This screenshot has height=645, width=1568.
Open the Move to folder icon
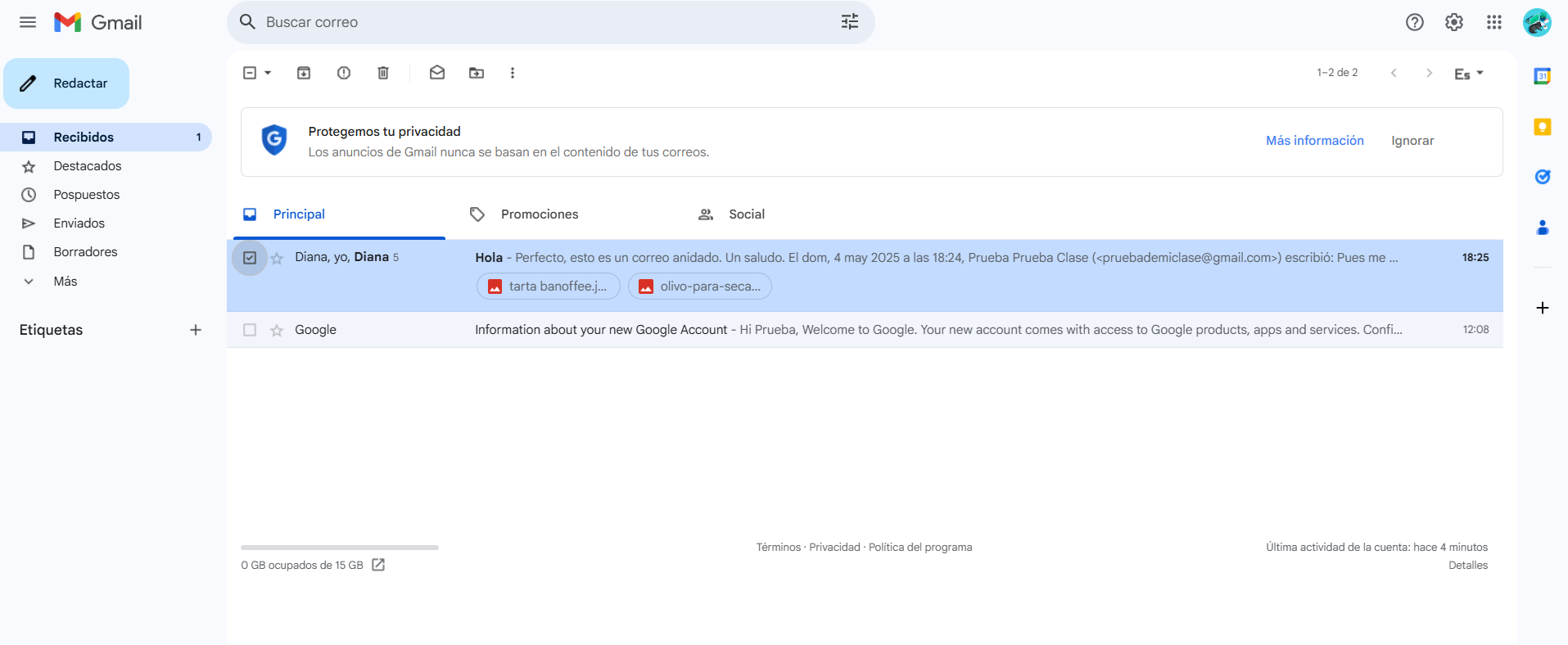(x=477, y=73)
